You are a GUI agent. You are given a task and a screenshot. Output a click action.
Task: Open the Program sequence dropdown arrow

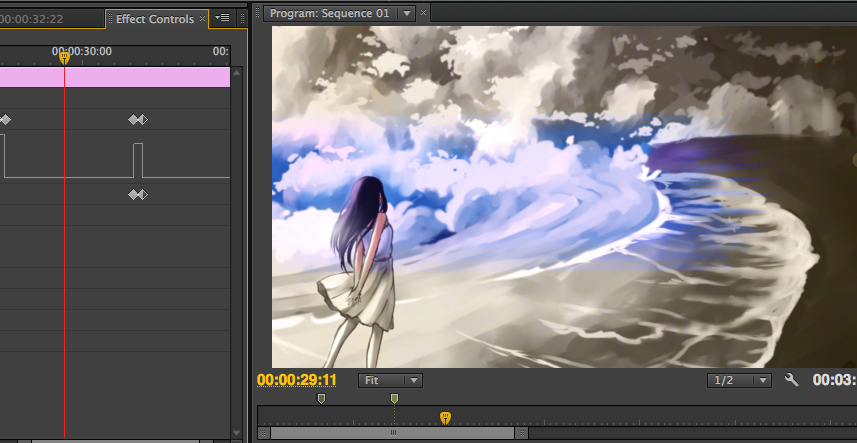pyautogui.click(x=407, y=14)
